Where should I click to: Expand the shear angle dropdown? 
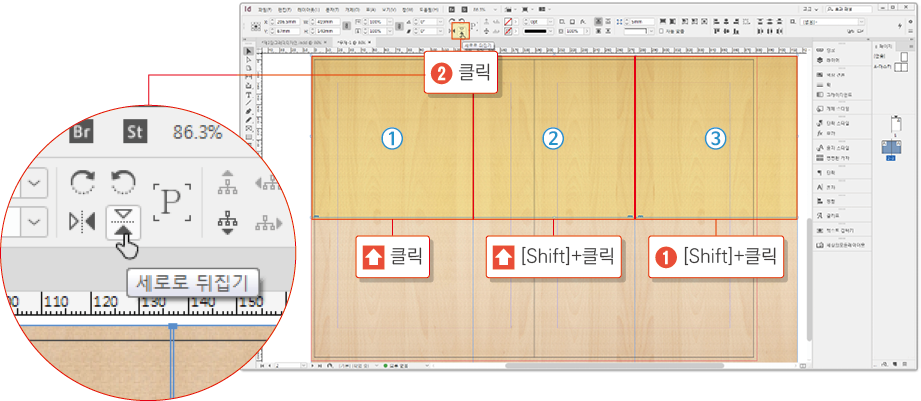(x=441, y=31)
